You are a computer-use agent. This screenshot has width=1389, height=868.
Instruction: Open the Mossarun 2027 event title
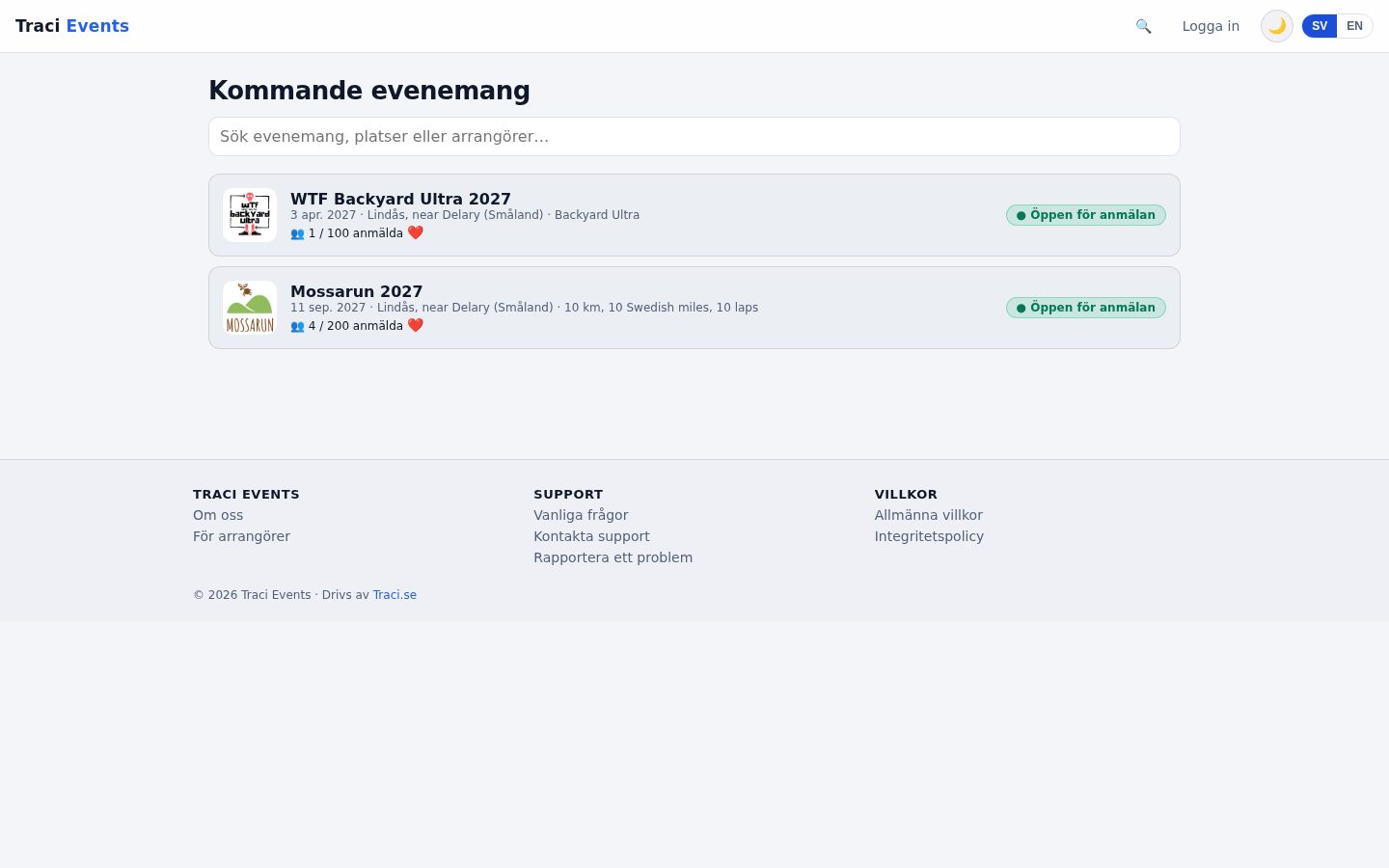(x=357, y=291)
